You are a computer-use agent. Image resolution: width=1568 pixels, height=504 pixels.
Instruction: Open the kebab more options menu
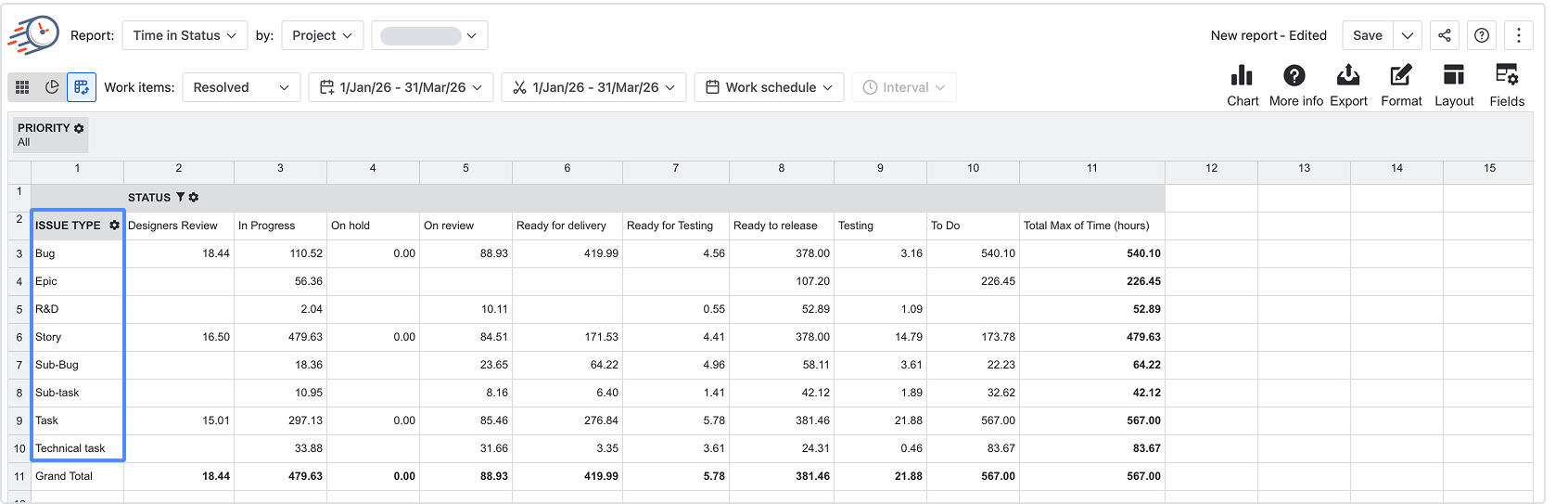pos(1519,35)
